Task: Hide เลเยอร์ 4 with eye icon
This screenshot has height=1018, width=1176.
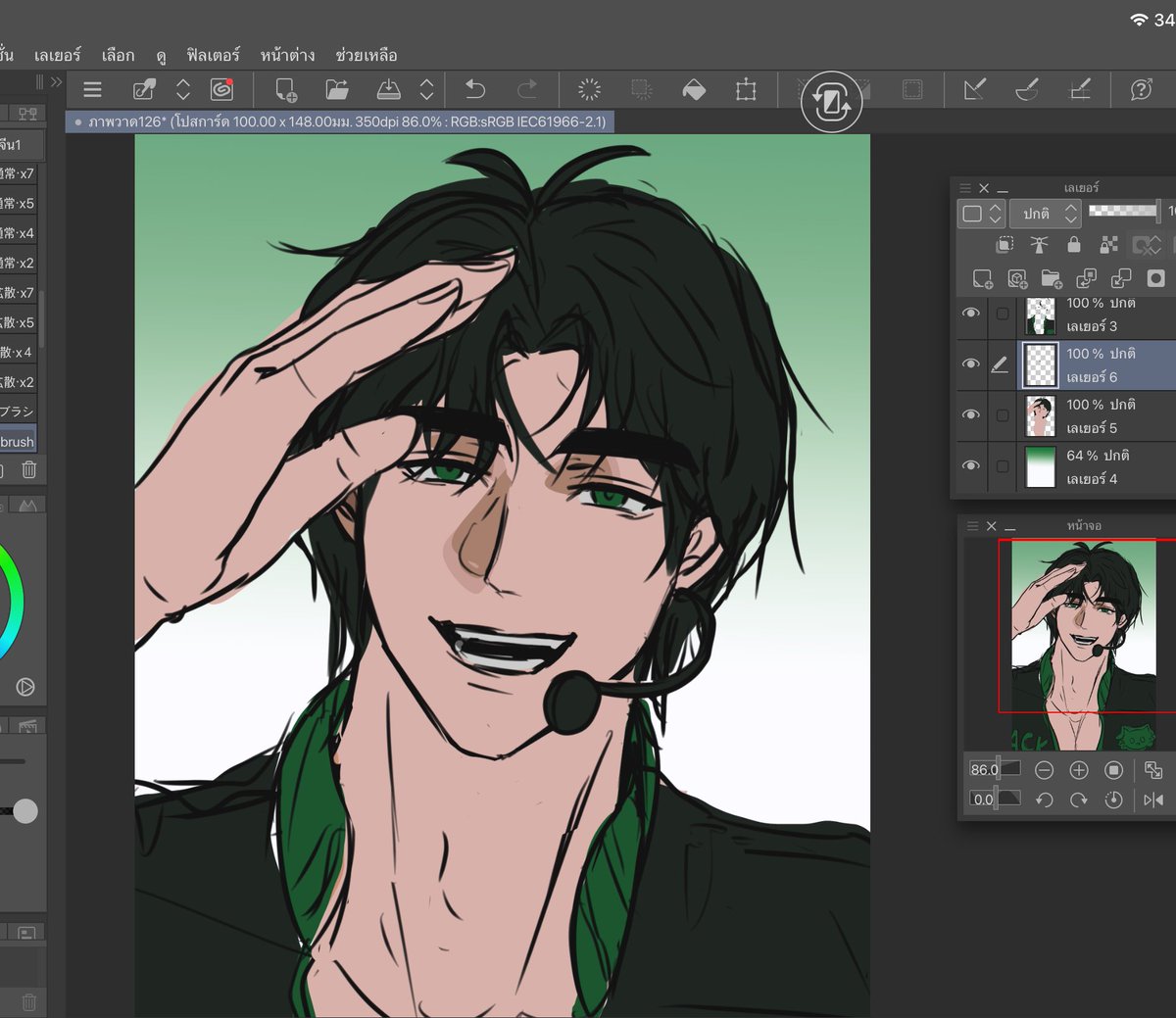Action: (970, 465)
